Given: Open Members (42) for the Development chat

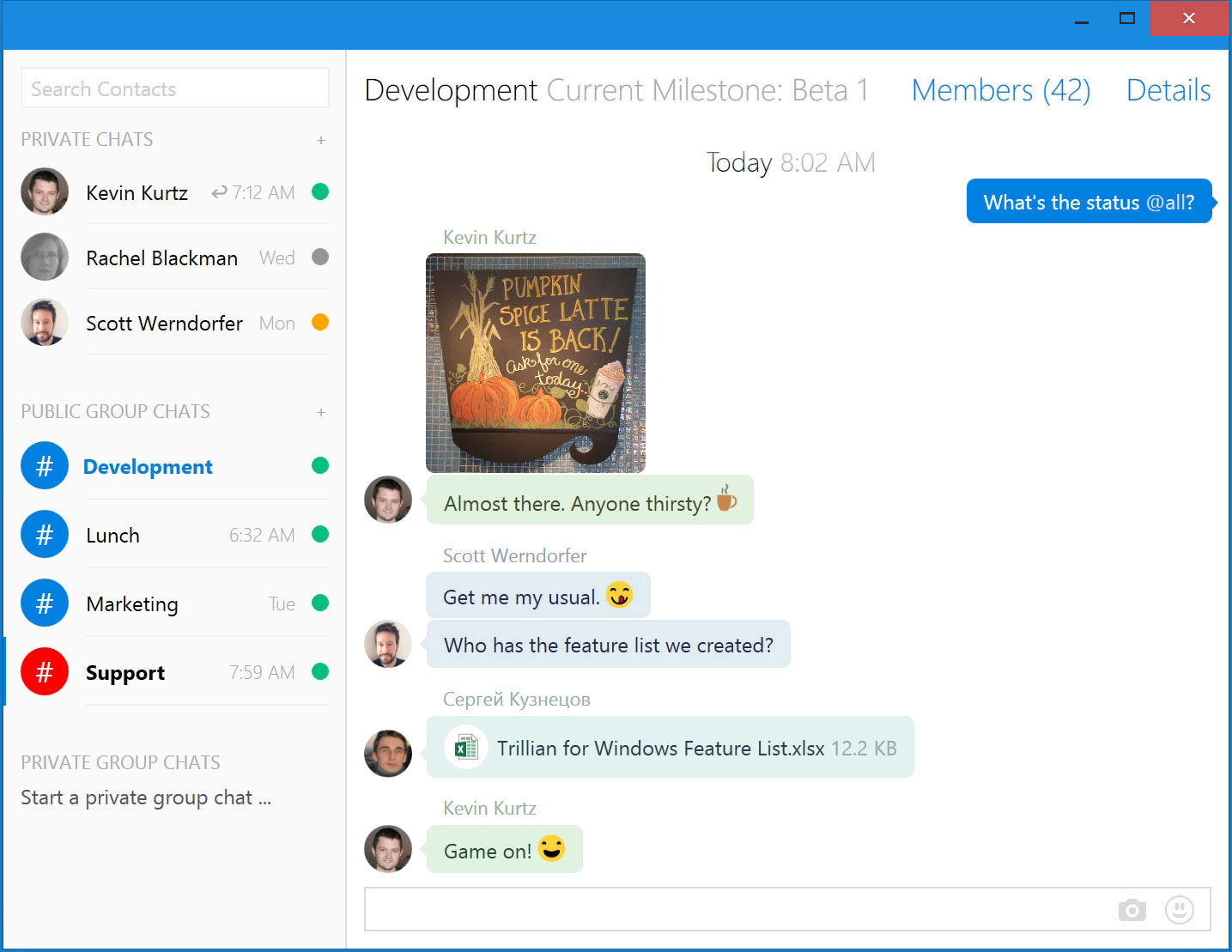Looking at the screenshot, I should pos(1001,90).
